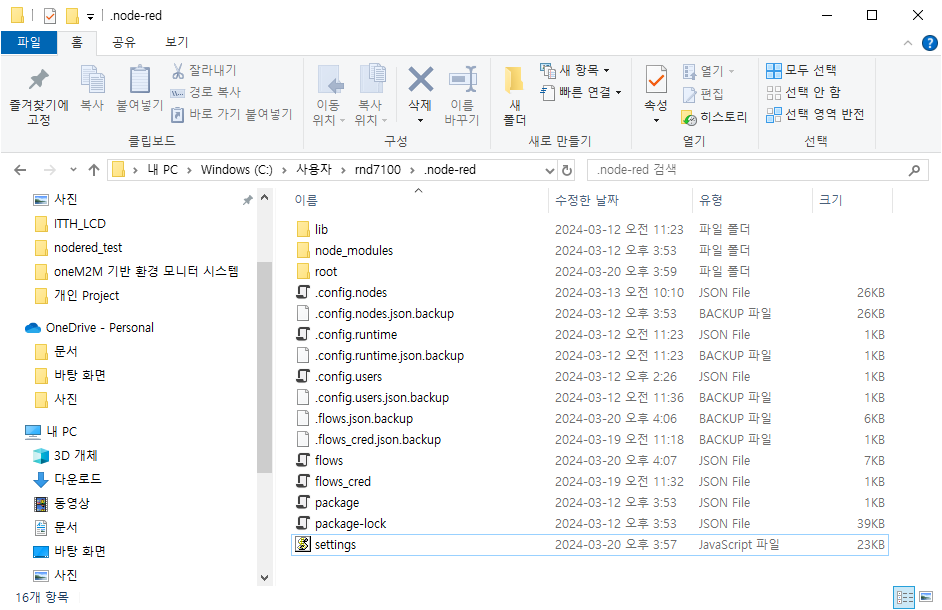Select the root folder
The width and height of the screenshot is (942, 610).
(x=326, y=272)
